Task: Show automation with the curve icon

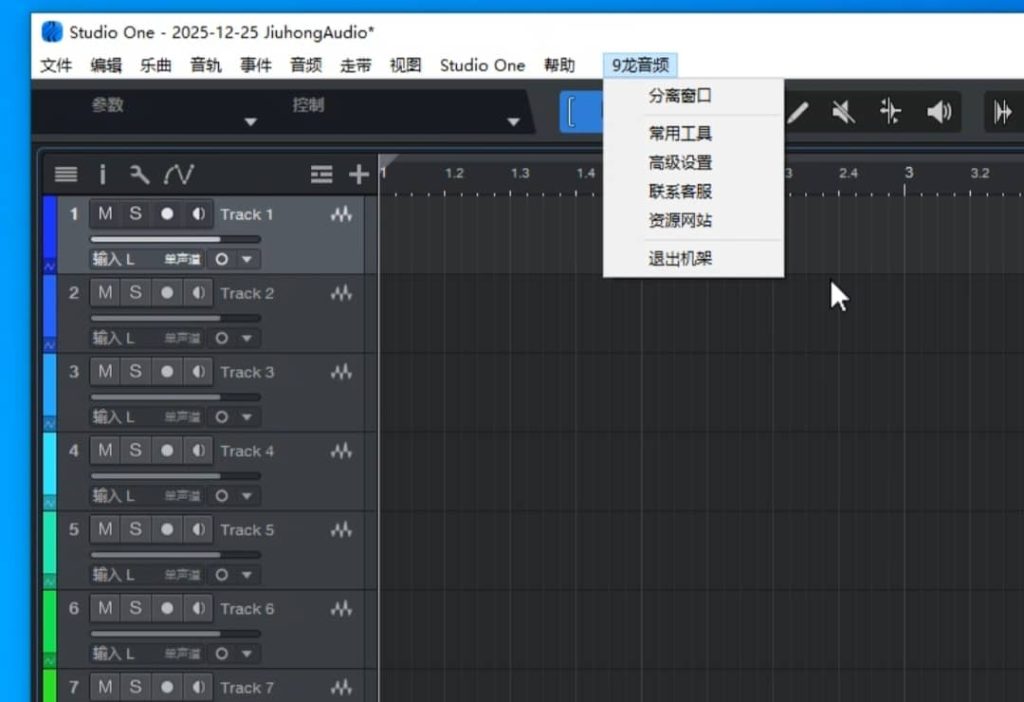Action: [x=179, y=175]
